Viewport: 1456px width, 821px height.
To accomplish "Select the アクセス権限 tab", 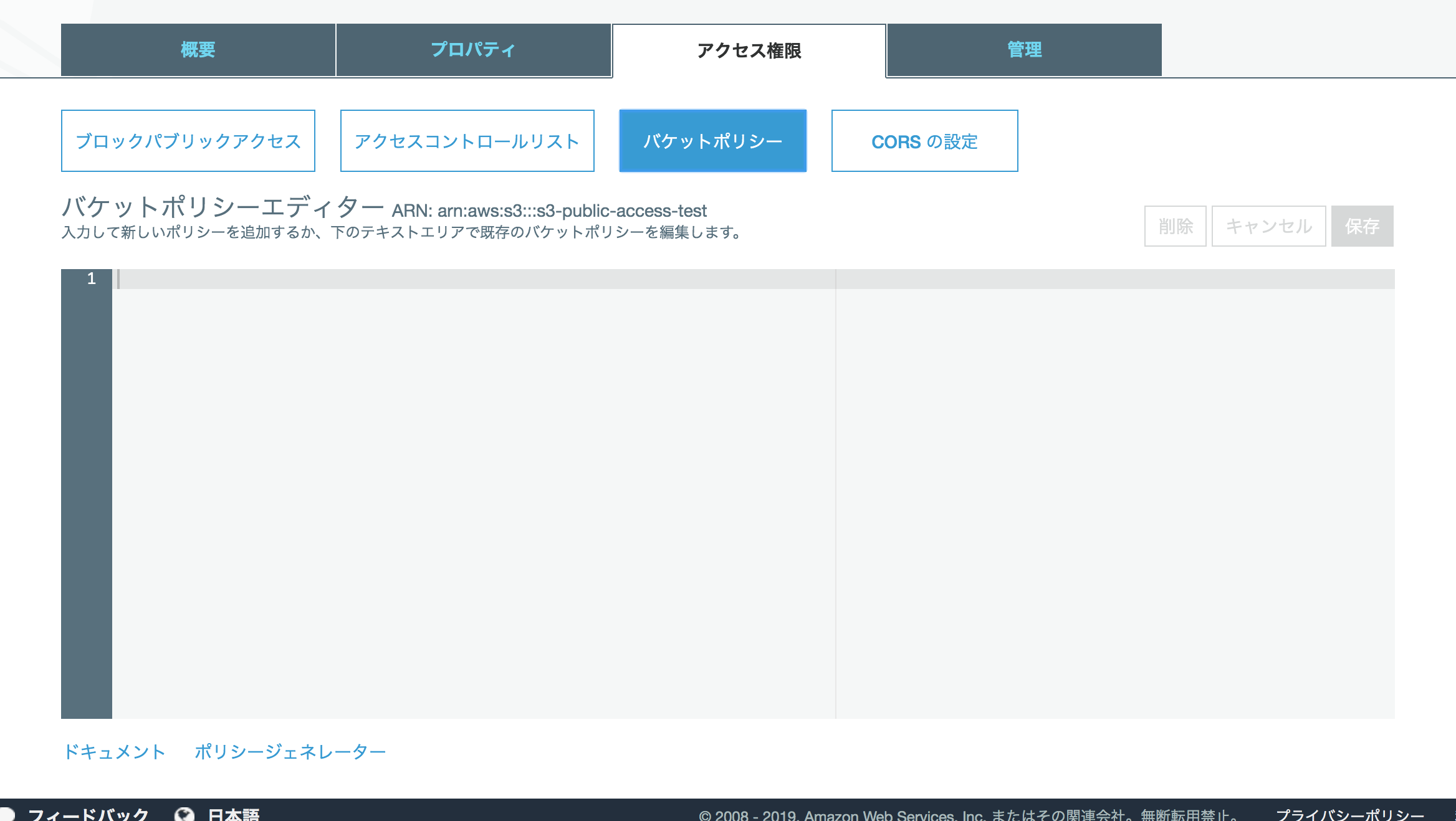I will [x=748, y=52].
